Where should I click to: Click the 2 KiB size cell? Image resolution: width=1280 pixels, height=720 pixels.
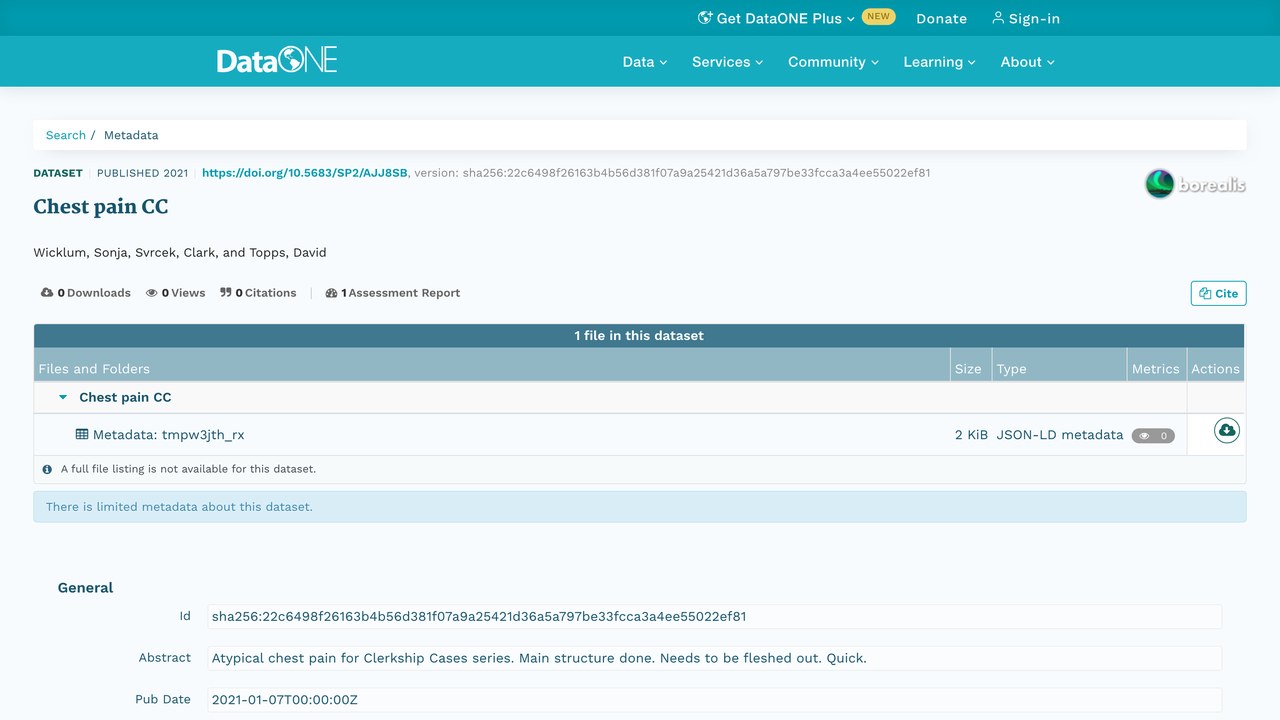click(x=971, y=435)
